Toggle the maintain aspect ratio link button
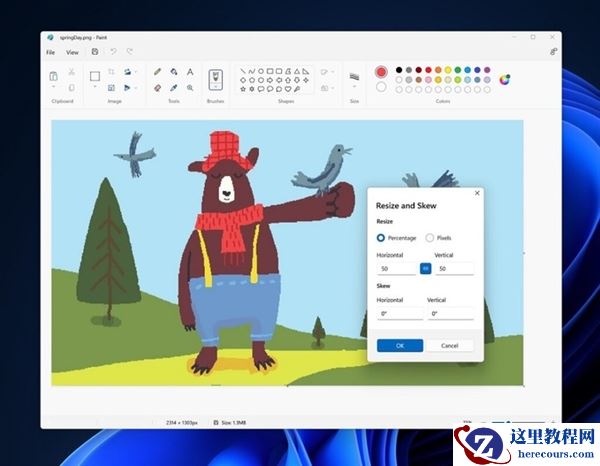This screenshot has width=600, height=466. [425, 268]
